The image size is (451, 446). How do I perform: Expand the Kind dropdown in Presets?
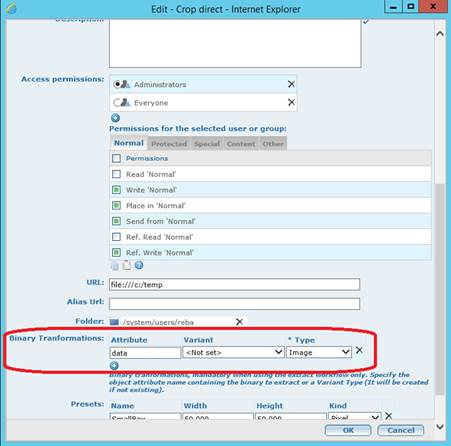[354, 416]
